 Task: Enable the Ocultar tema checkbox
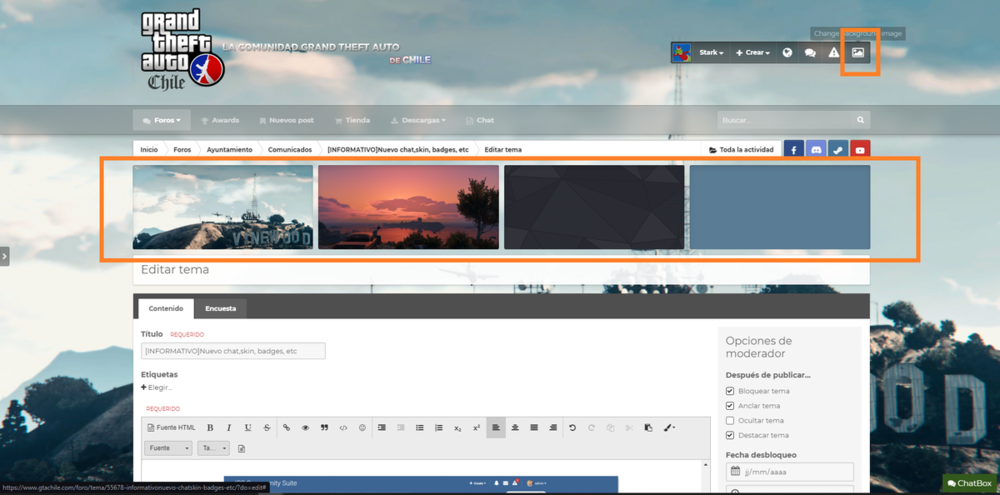click(730, 421)
